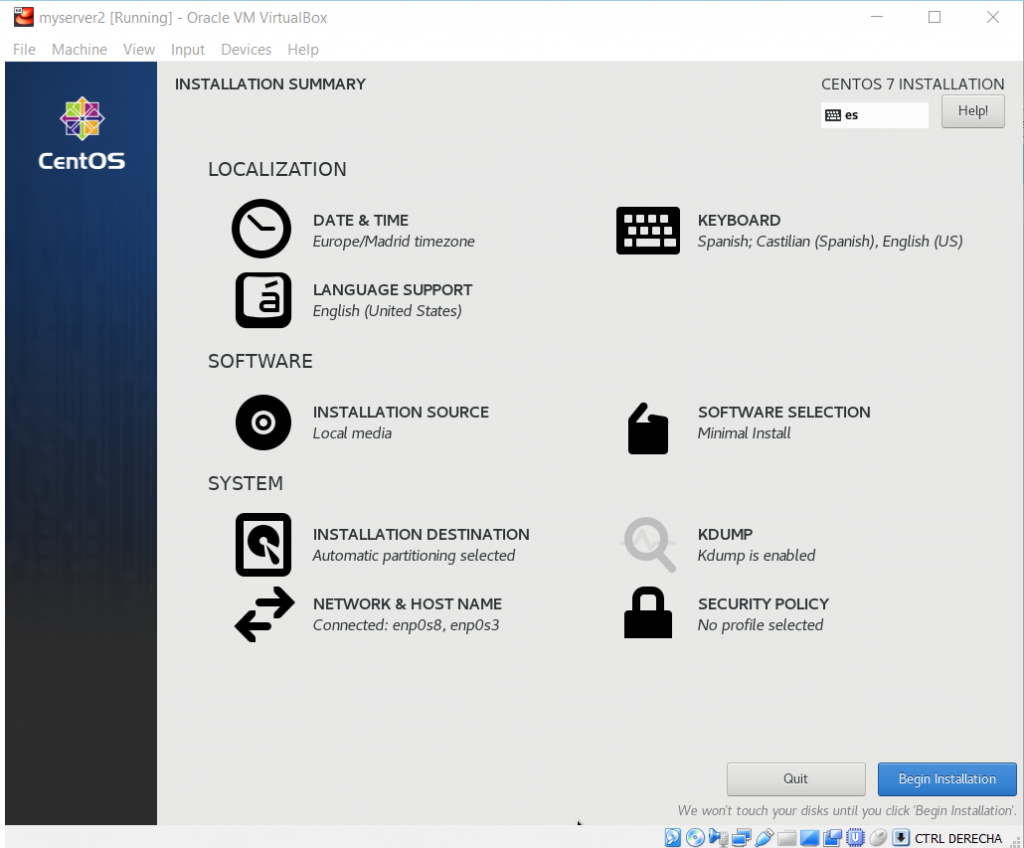The width and height of the screenshot is (1024, 848).
Task: Click the 'CTRL DERECHA' host key text
Action: [x=958, y=838]
